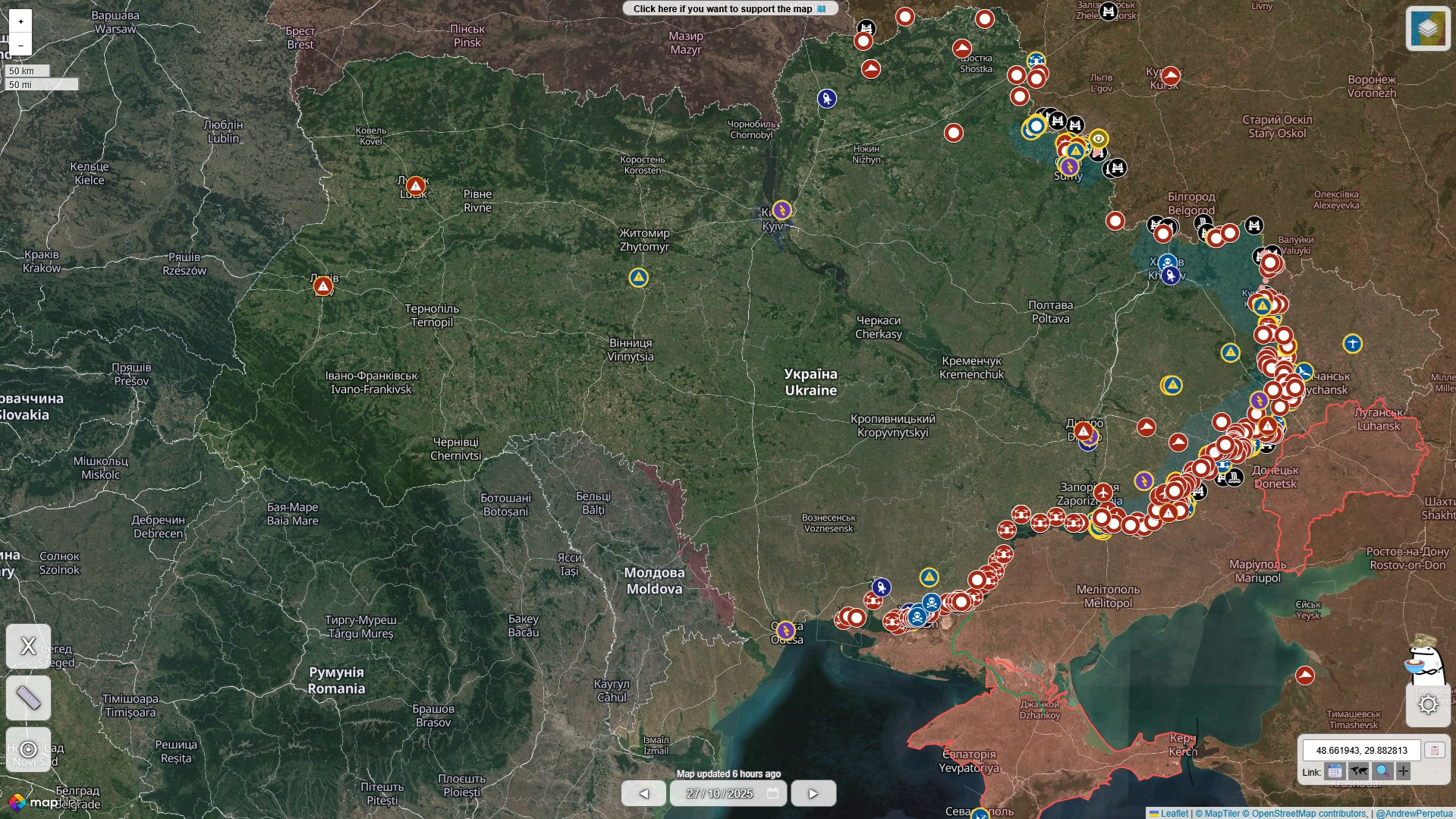Select the ruler measurement tool
1456x819 pixels.
[28, 698]
